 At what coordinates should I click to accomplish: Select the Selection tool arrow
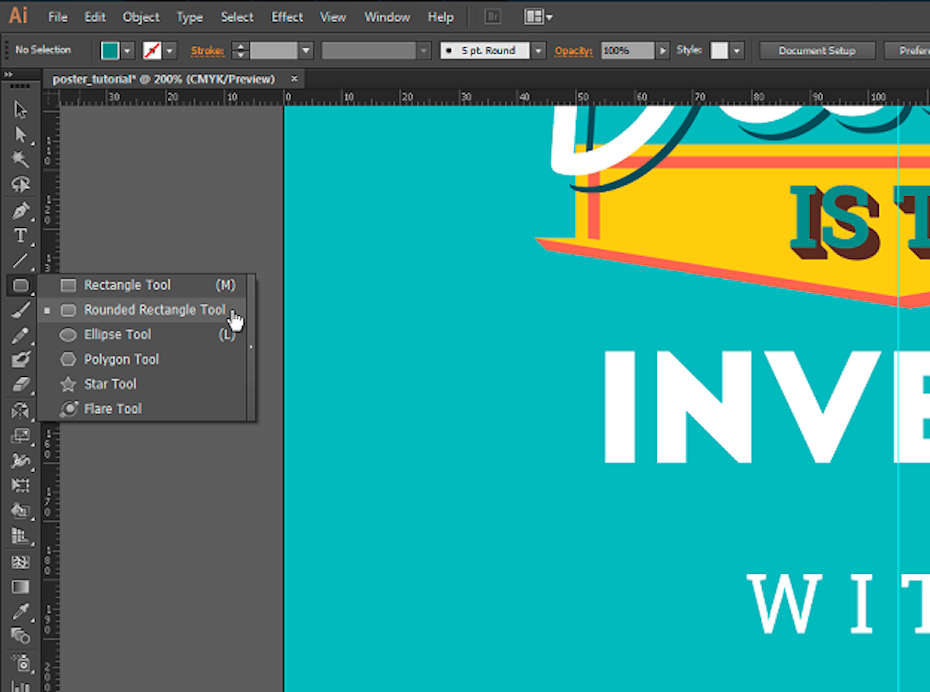tap(20, 109)
